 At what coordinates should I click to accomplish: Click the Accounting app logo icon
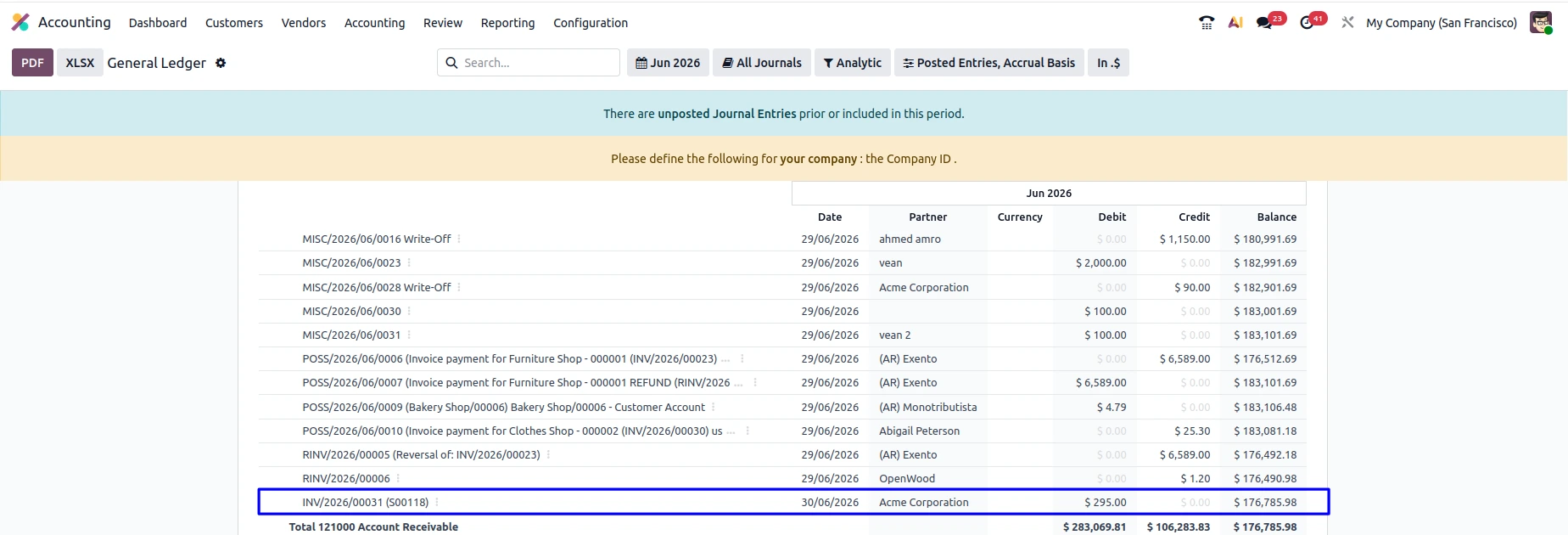click(20, 22)
